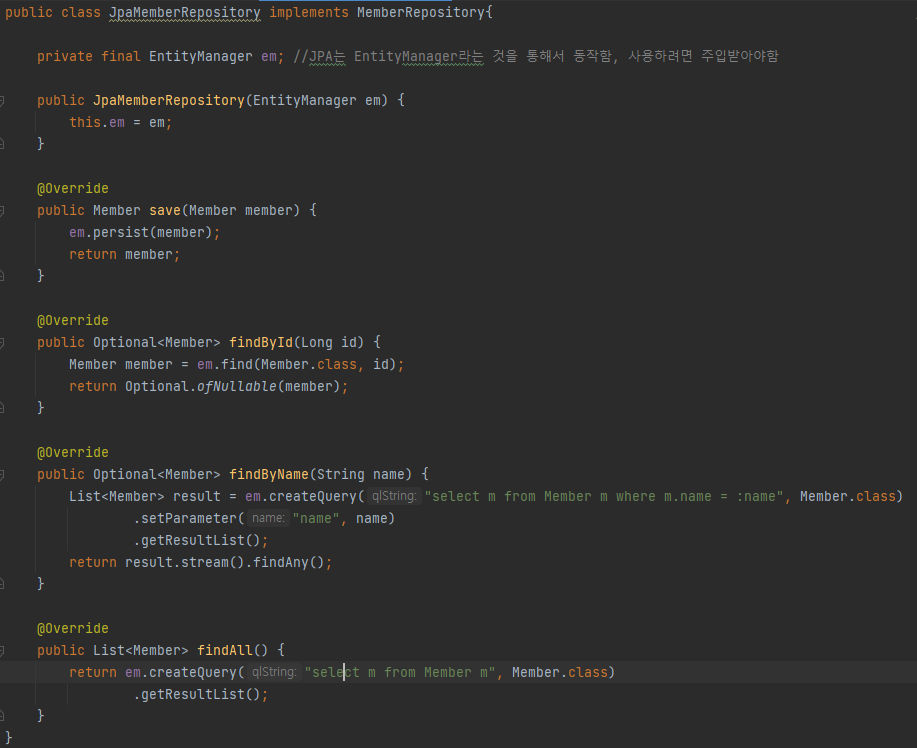Click the 'name:' parameter hint in setParameter
This screenshot has width=917, height=748.
[x=268, y=519]
